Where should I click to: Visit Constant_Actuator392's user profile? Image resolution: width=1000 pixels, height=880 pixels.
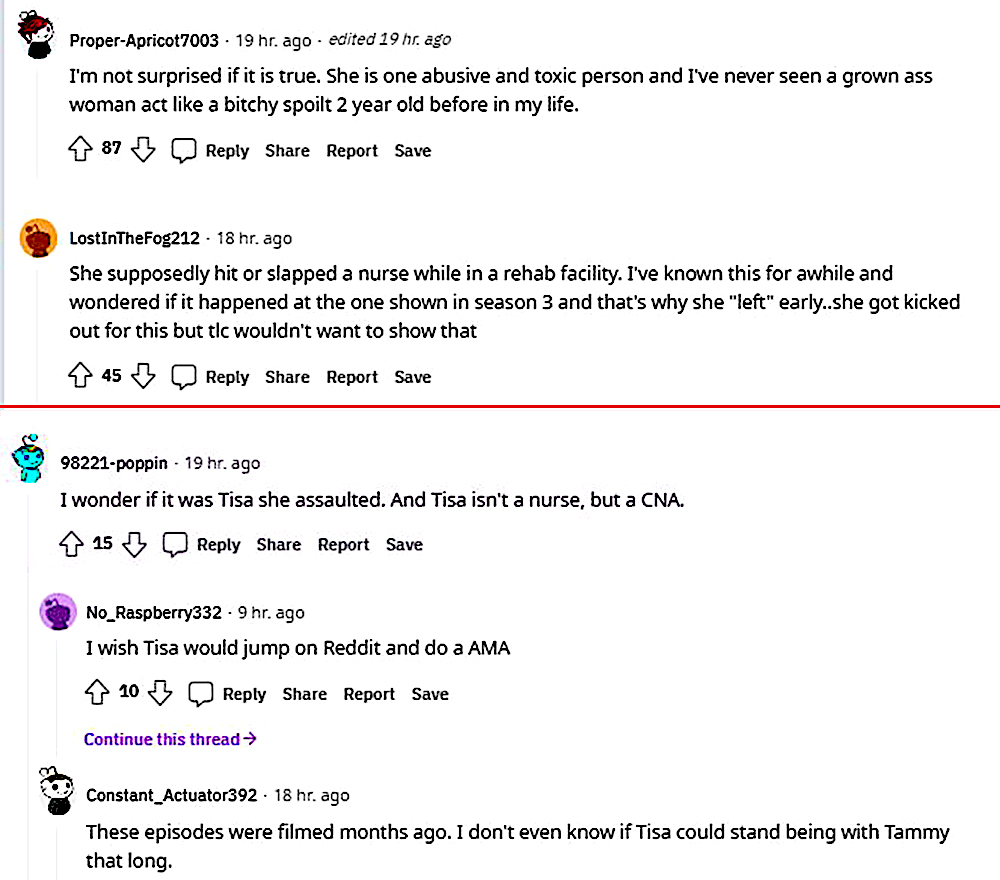click(174, 795)
